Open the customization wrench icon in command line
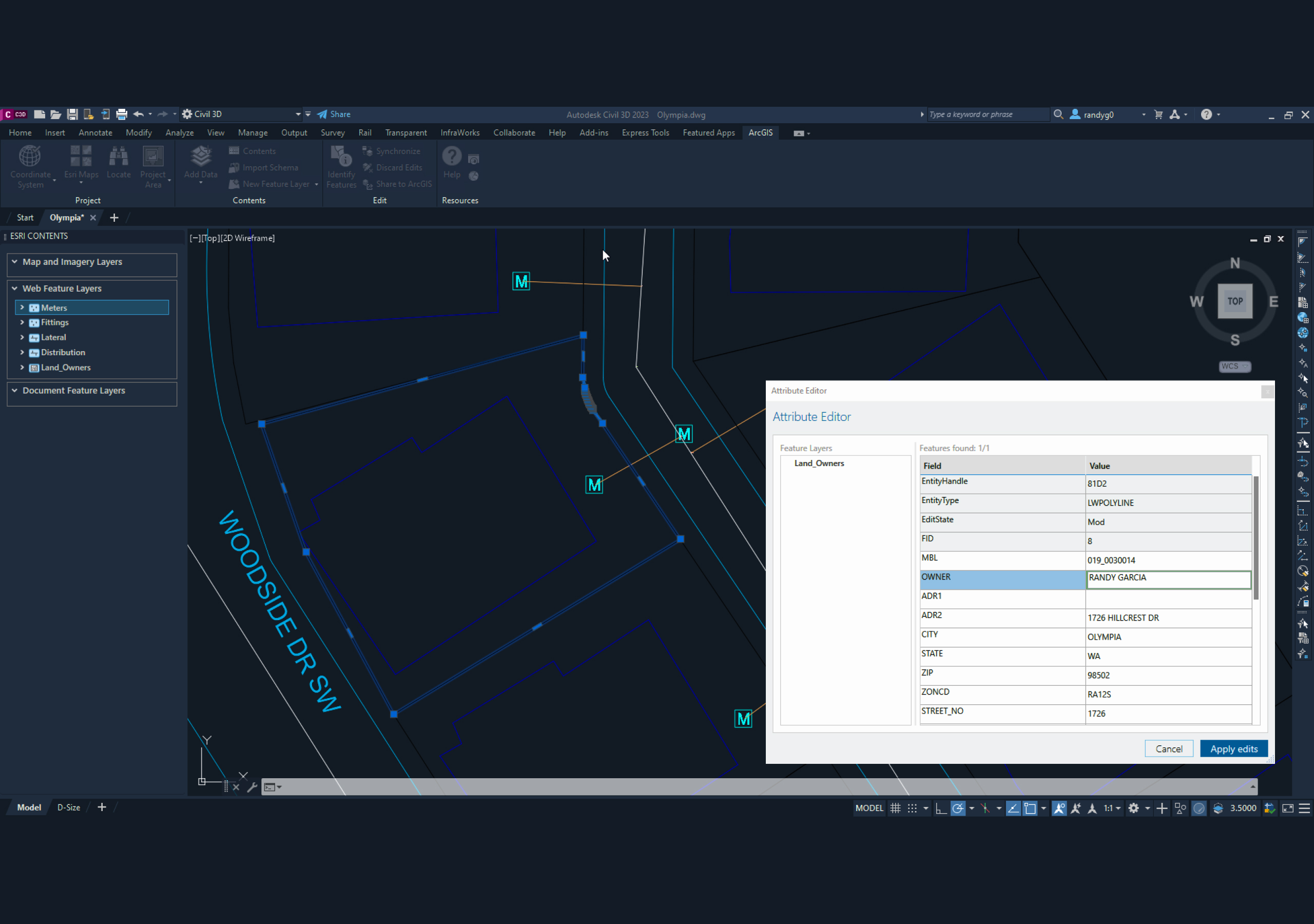This screenshot has width=1314, height=924. coord(252,787)
